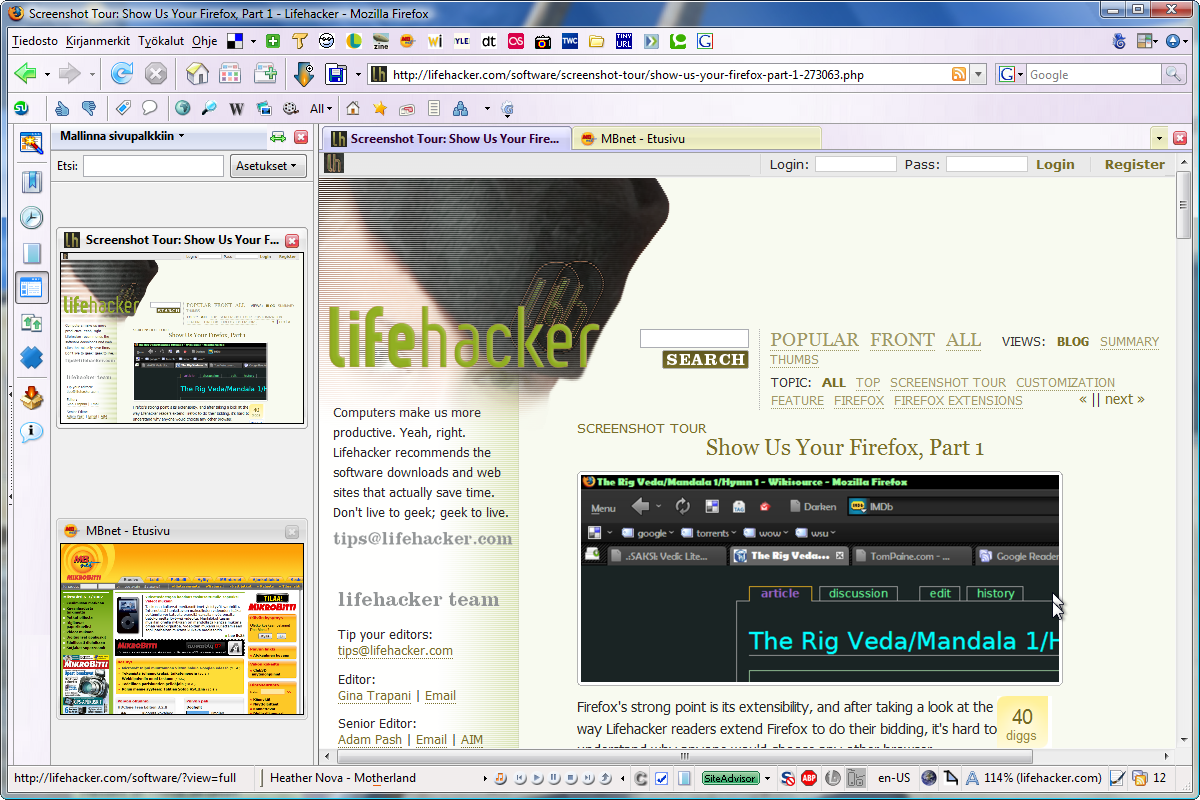Screen dimensions: 1200x800
Task: Click the magnifier search button next to Google
Action: click(1173, 74)
